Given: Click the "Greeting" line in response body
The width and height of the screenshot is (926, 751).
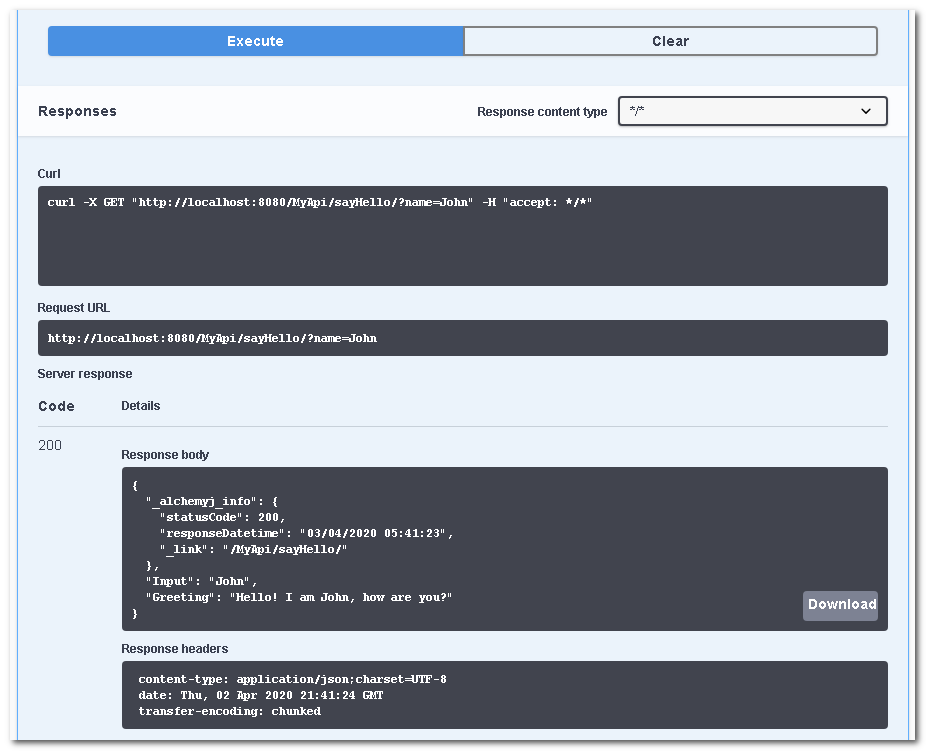Looking at the screenshot, I should [x=299, y=597].
